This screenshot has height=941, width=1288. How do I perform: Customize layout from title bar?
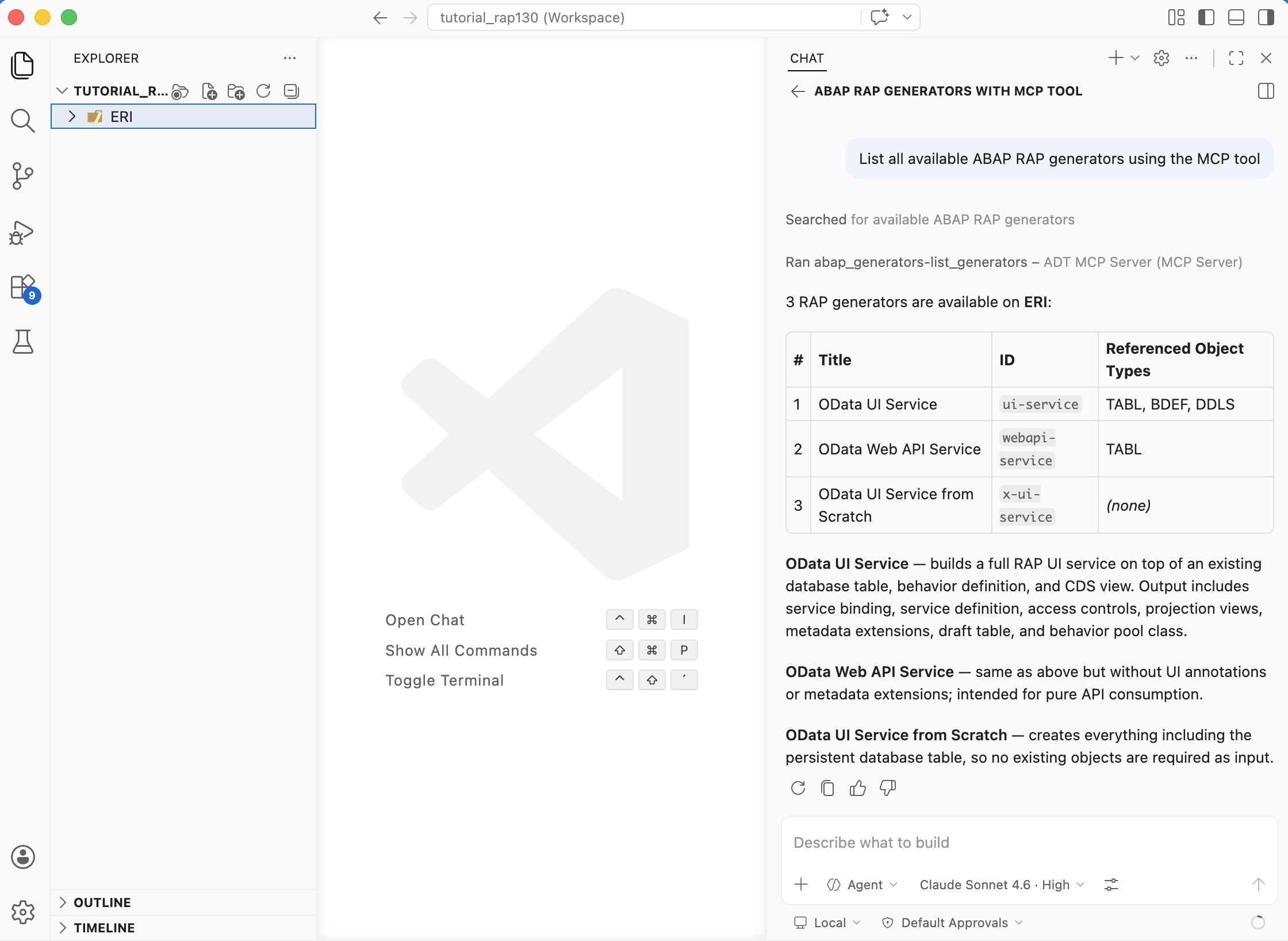click(x=1176, y=18)
